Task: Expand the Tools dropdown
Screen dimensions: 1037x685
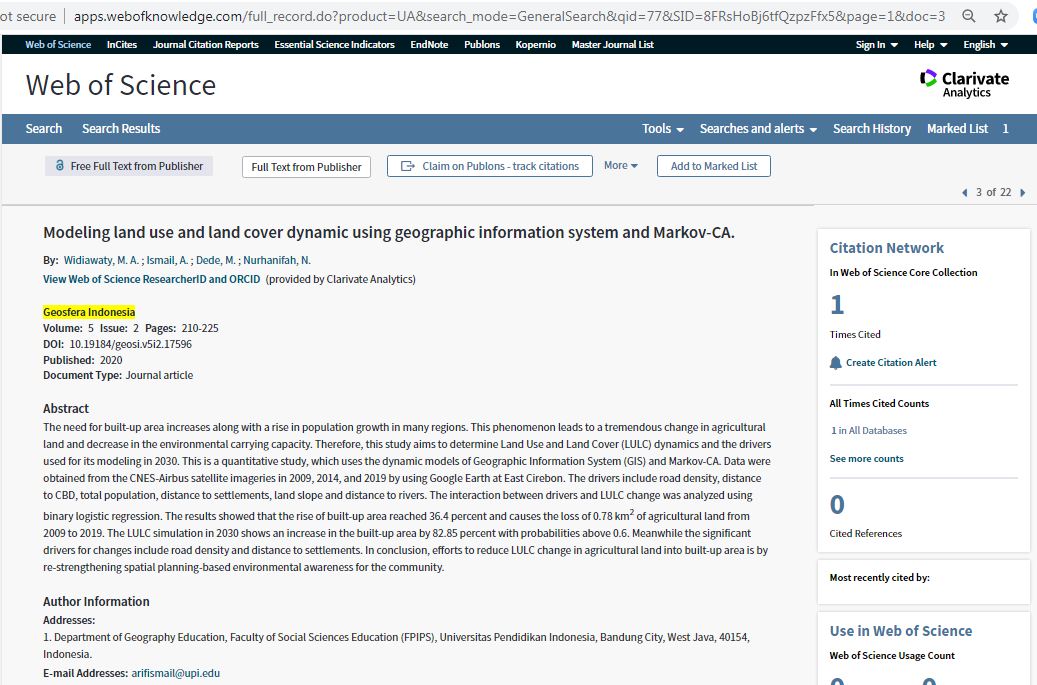Action: coord(663,129)
